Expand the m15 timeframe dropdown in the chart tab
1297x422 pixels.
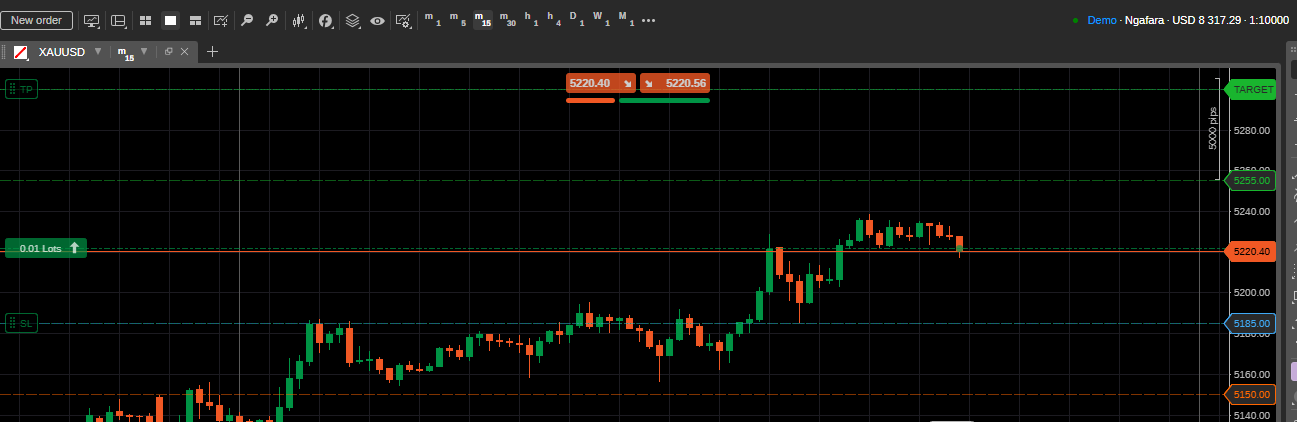[144, 51]
